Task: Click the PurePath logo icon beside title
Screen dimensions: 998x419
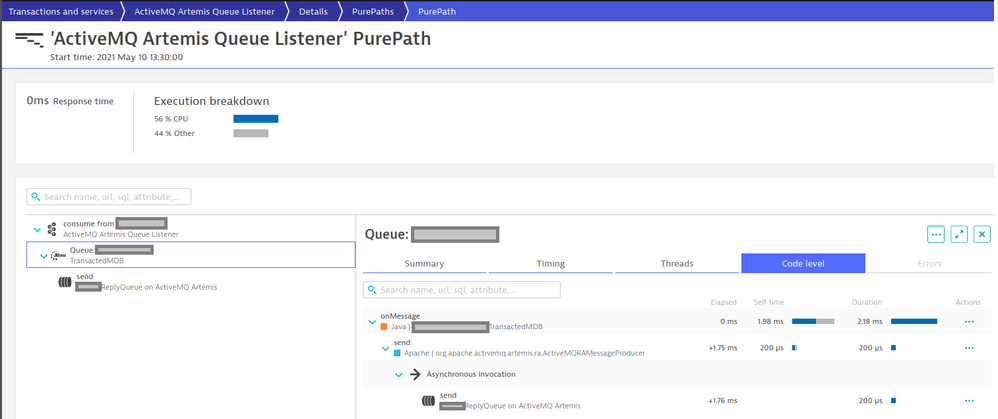Action: (x=28, y=40)
